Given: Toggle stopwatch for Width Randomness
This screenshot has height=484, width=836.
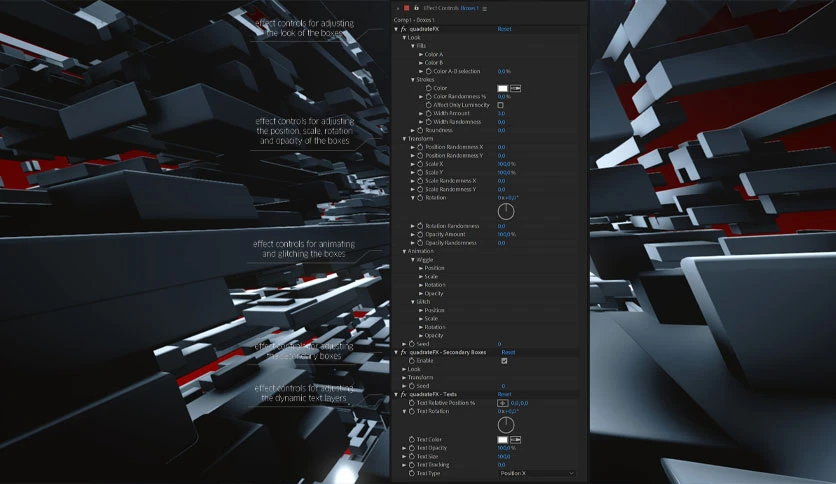Looking at the screenshot, I should click(x=428, y=122).
